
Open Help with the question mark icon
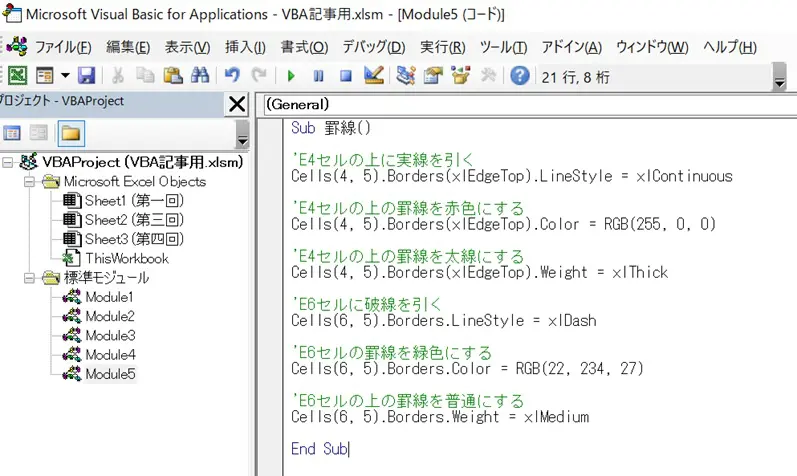(x=519, y=76)
